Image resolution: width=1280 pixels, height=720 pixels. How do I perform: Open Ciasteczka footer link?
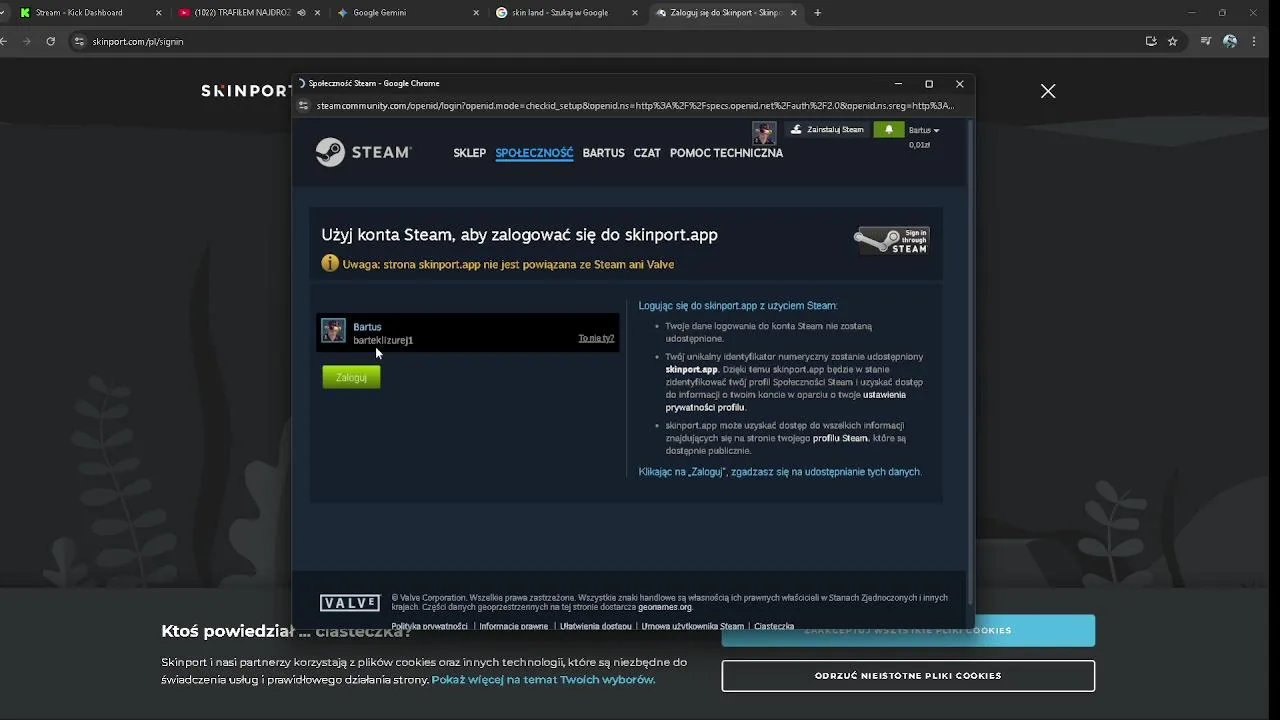pyautogui.click(x=774, y=626)
